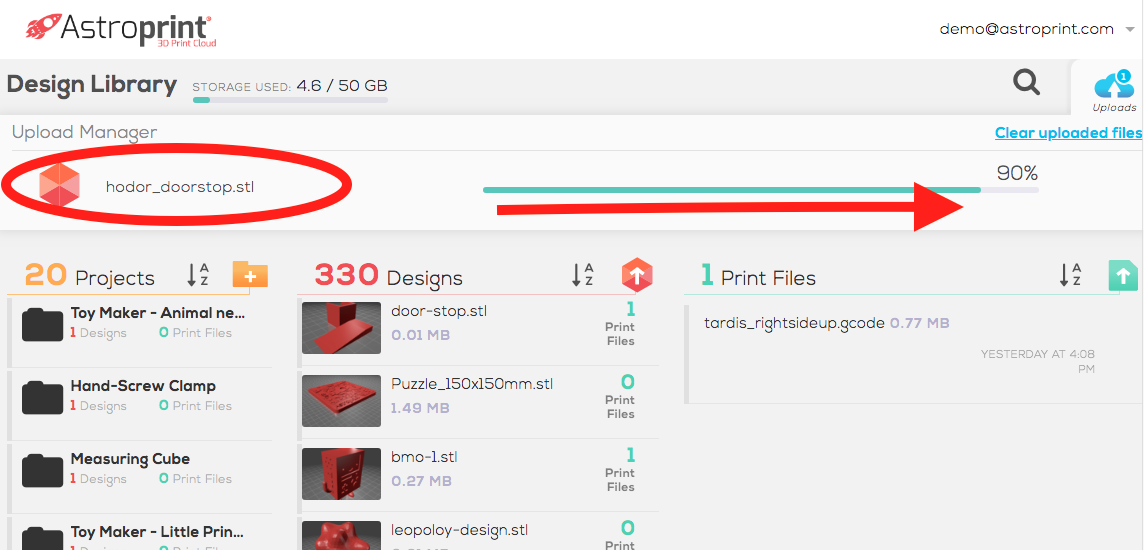This screenshot has height=550, width=1144.
Task: Open the Hand-Screw Clamp project
Action: 143,386
